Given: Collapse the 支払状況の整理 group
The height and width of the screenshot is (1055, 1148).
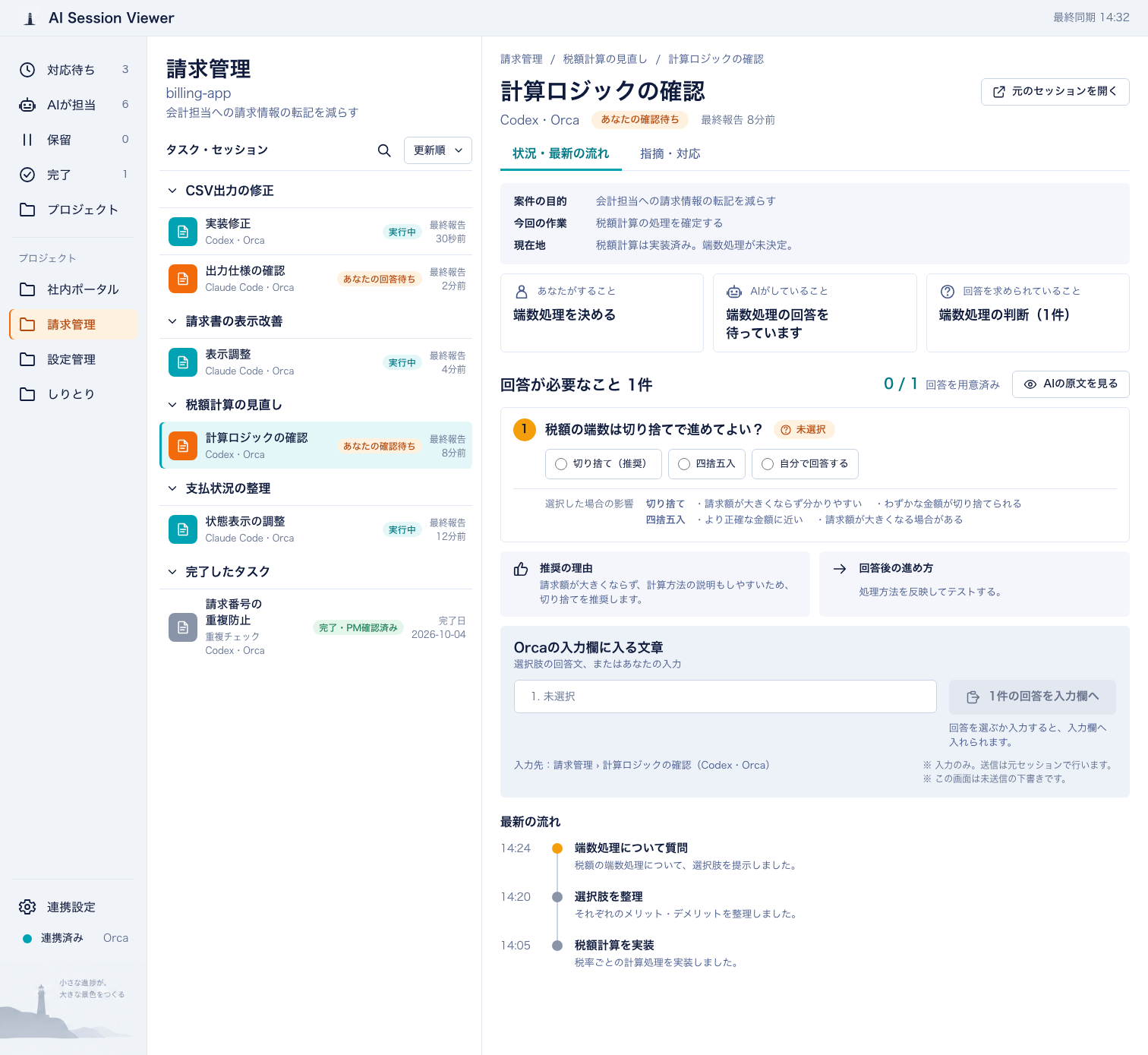Looking at the screenshot, I should [x=172, y=488].
